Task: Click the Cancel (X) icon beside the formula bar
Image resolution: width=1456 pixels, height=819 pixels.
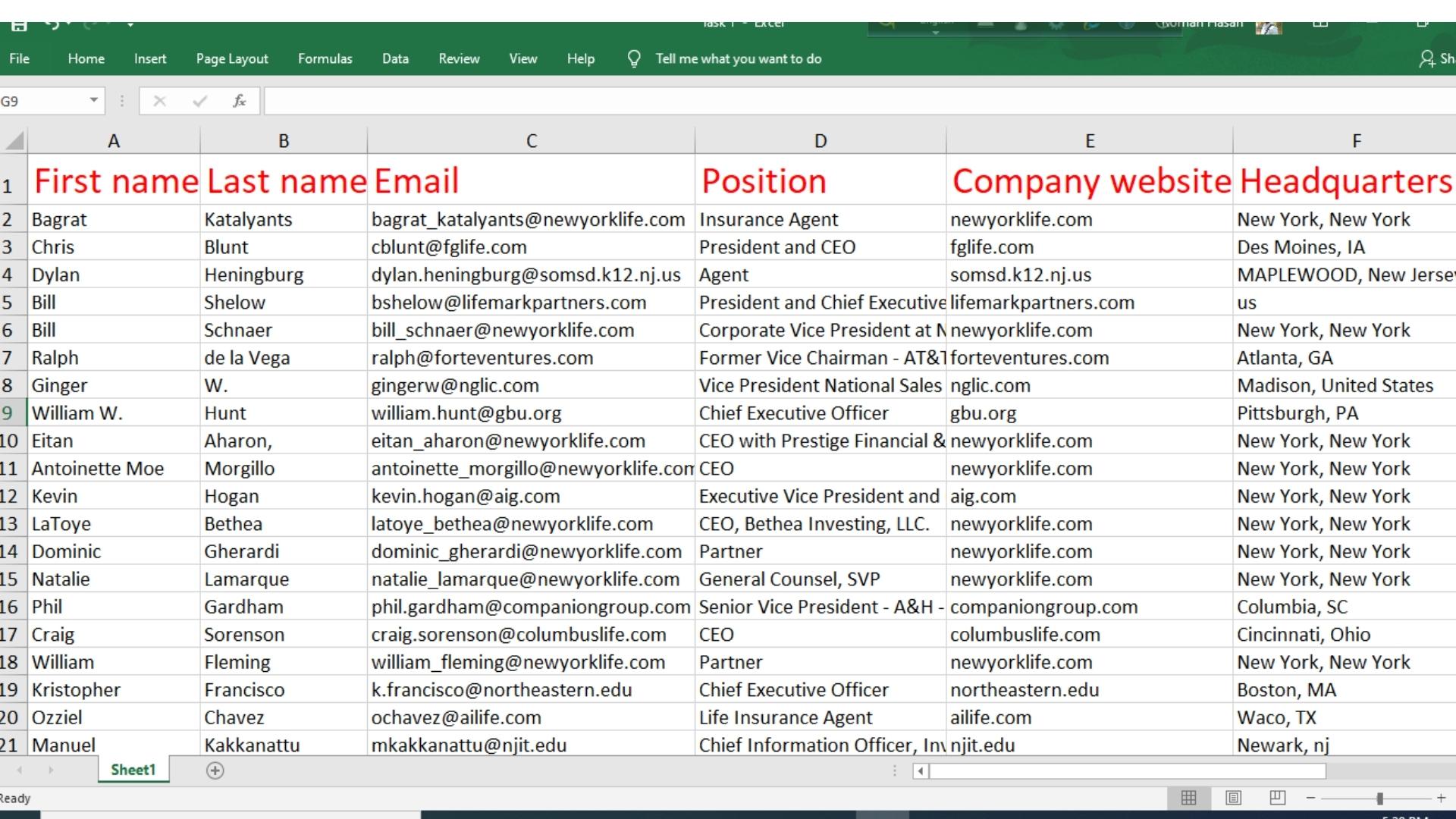Action: (x=160, y=100)
